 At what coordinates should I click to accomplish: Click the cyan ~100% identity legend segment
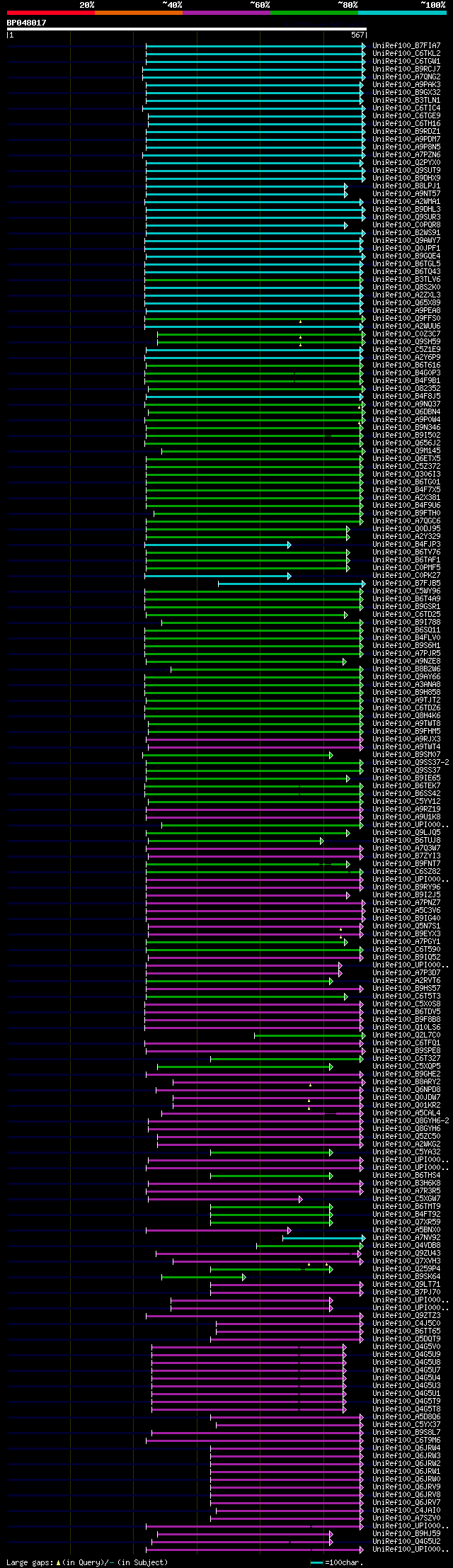click(401, 13)
